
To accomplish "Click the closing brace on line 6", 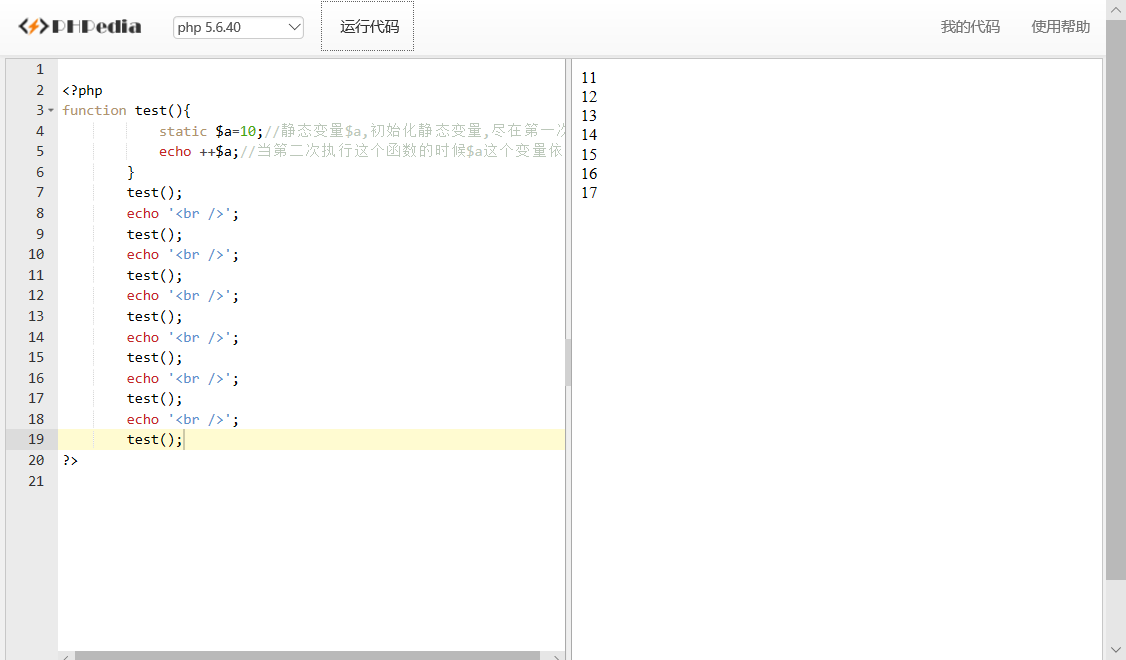I will (131, 172).
